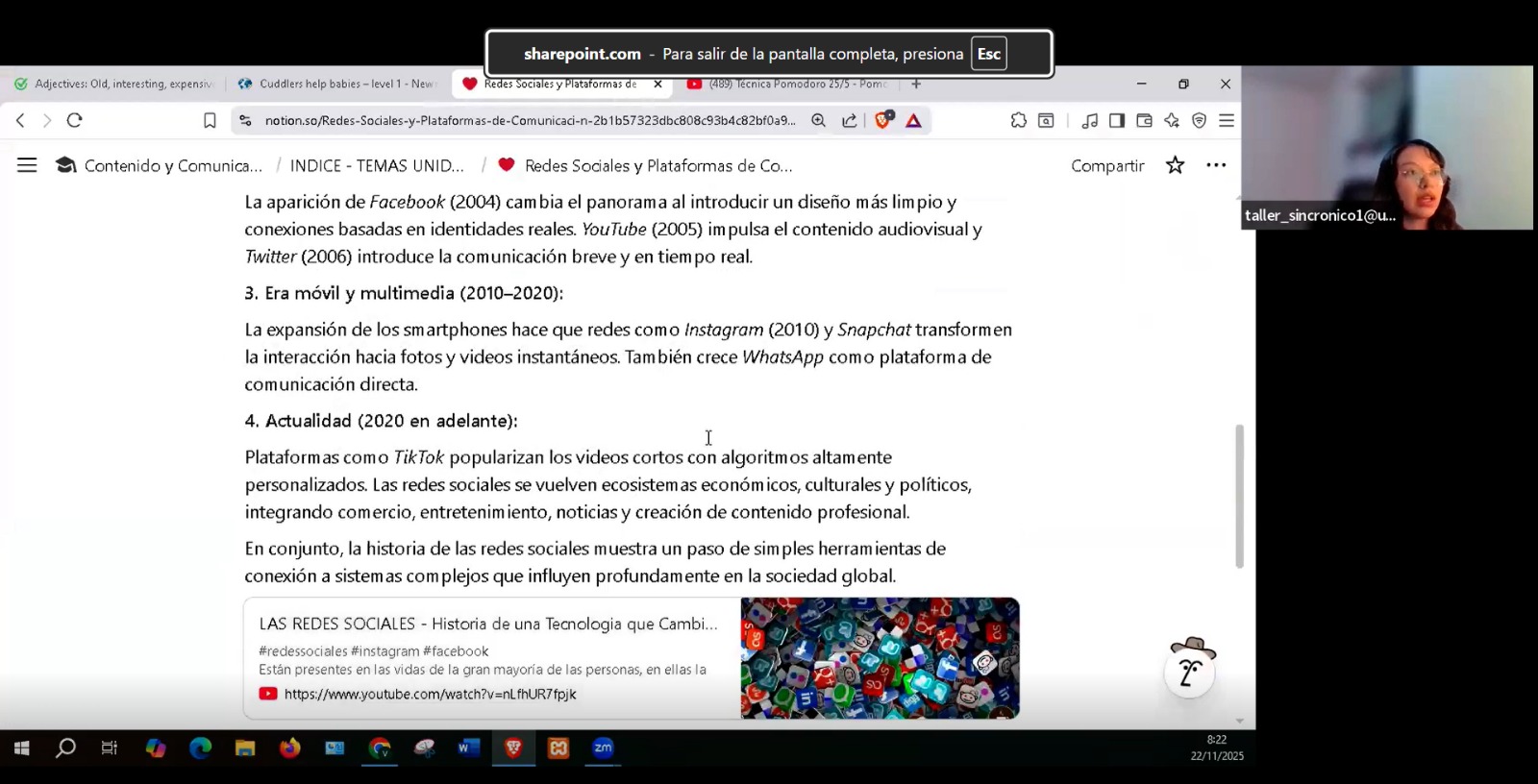Open Brave Wallet icon in toolbar
Screen dimensions: 1538x784
point(1144,120)
